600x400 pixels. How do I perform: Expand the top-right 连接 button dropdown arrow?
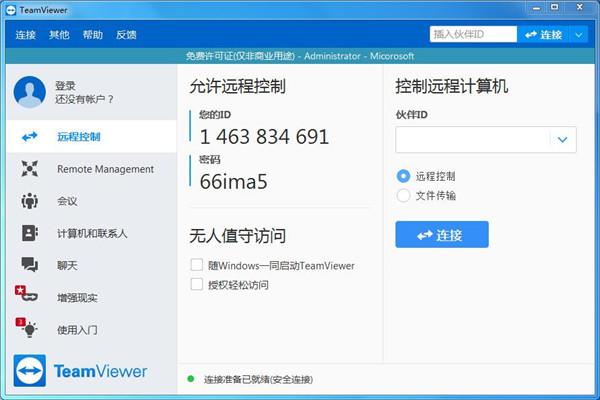pyautogui.click(x=579, y=35)
